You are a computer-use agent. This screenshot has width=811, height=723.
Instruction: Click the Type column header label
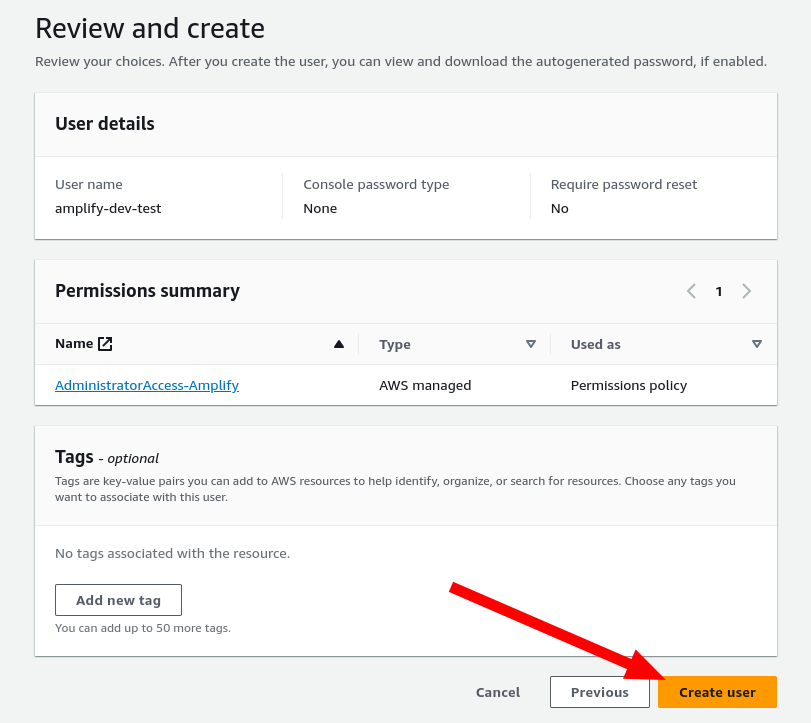(x=395, y=344)
